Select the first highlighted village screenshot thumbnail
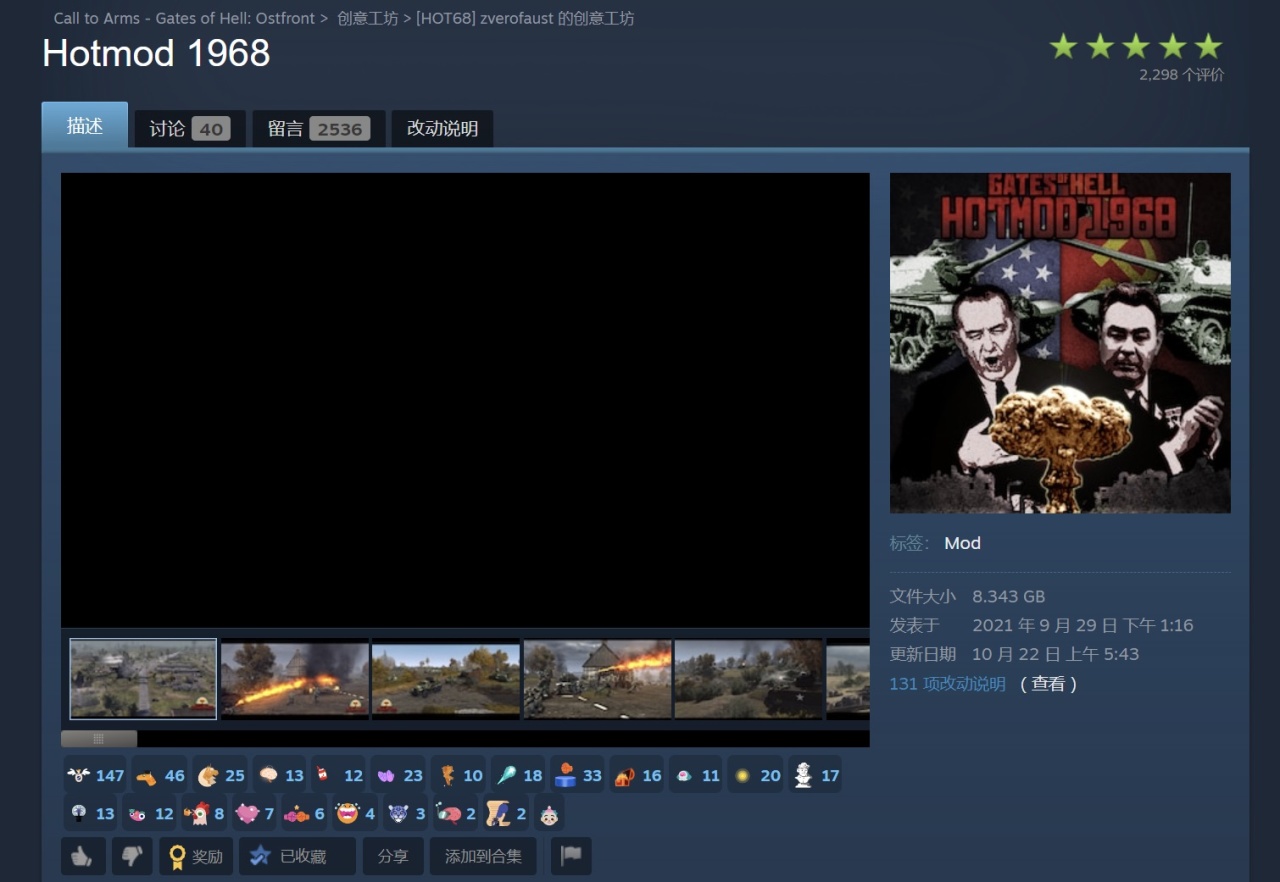 [143, 679]
